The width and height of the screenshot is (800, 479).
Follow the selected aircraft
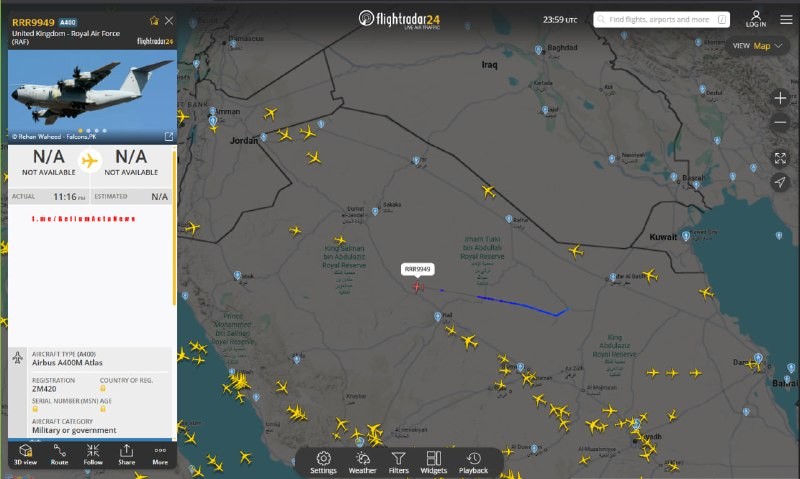93,454
